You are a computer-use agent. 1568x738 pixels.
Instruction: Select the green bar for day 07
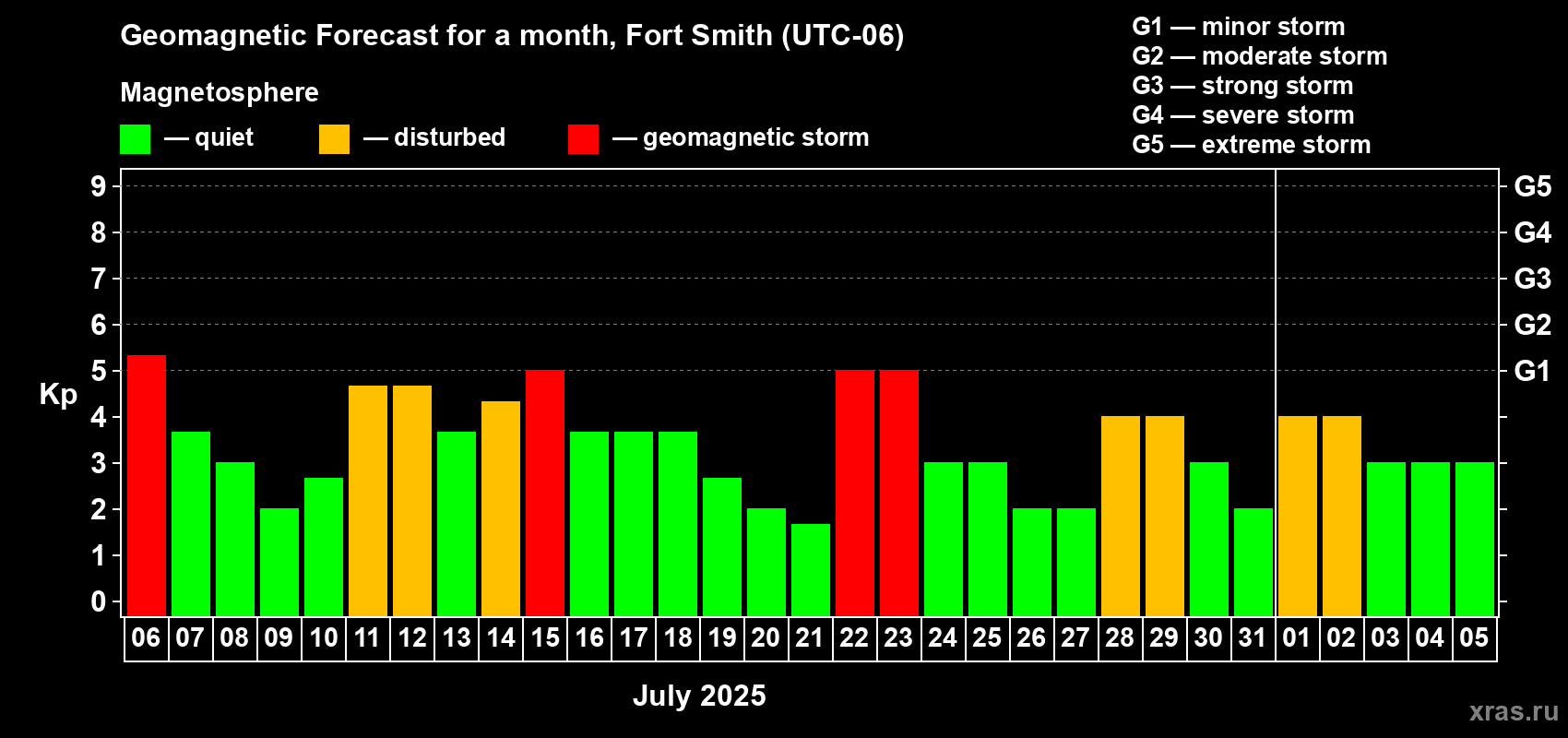191,524
